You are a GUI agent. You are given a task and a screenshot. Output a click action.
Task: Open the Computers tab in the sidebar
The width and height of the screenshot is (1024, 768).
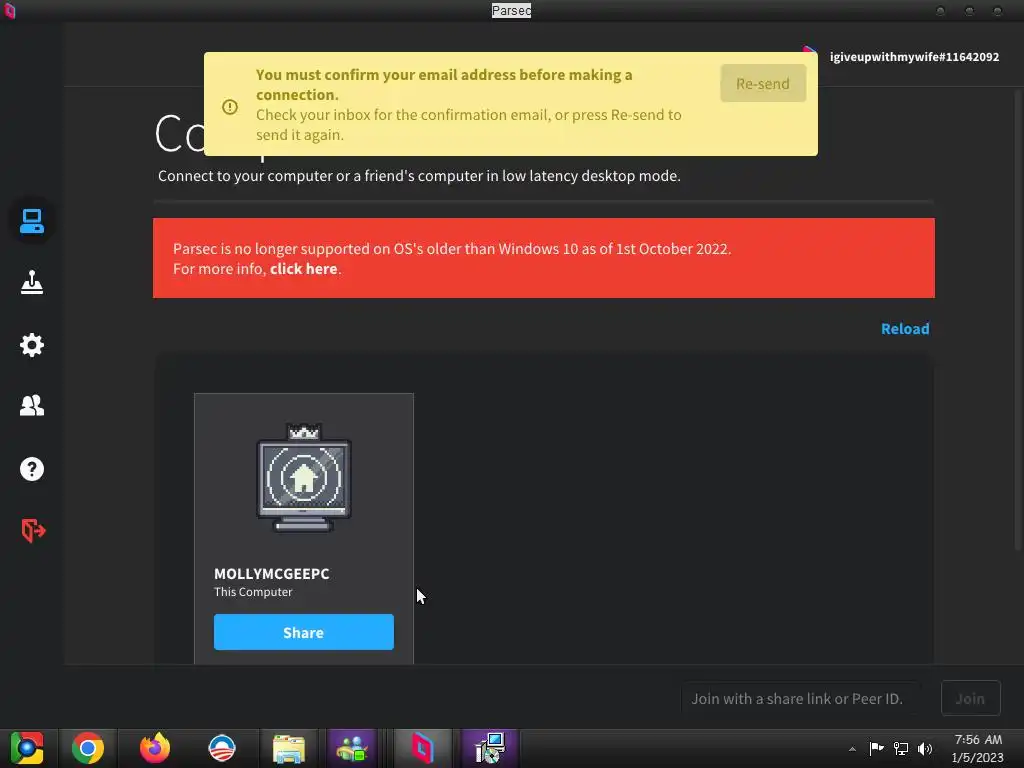(x=31, y=221)
